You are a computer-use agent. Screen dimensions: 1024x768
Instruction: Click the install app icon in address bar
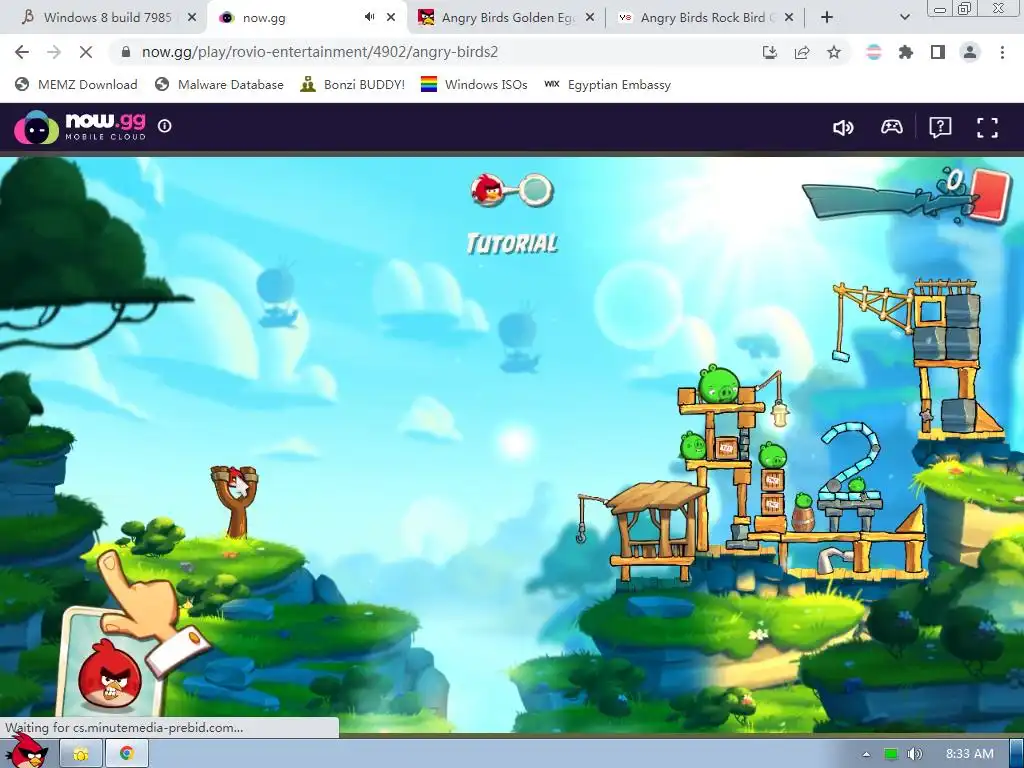click(x=770, y=52)
